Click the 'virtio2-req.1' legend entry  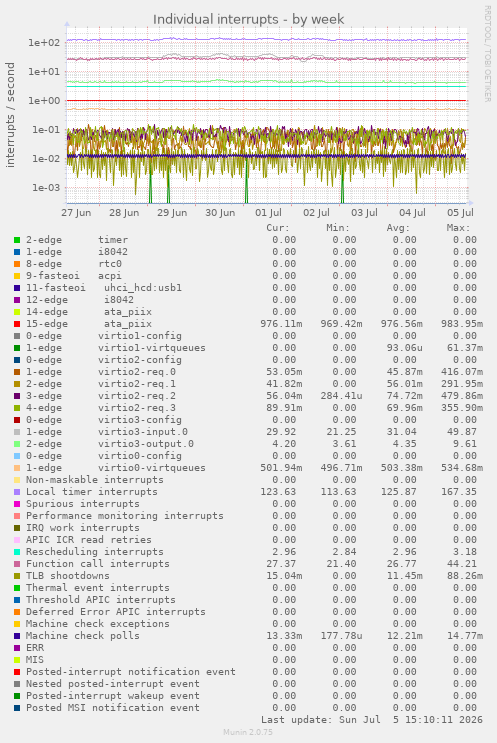[x=137, y=384]
